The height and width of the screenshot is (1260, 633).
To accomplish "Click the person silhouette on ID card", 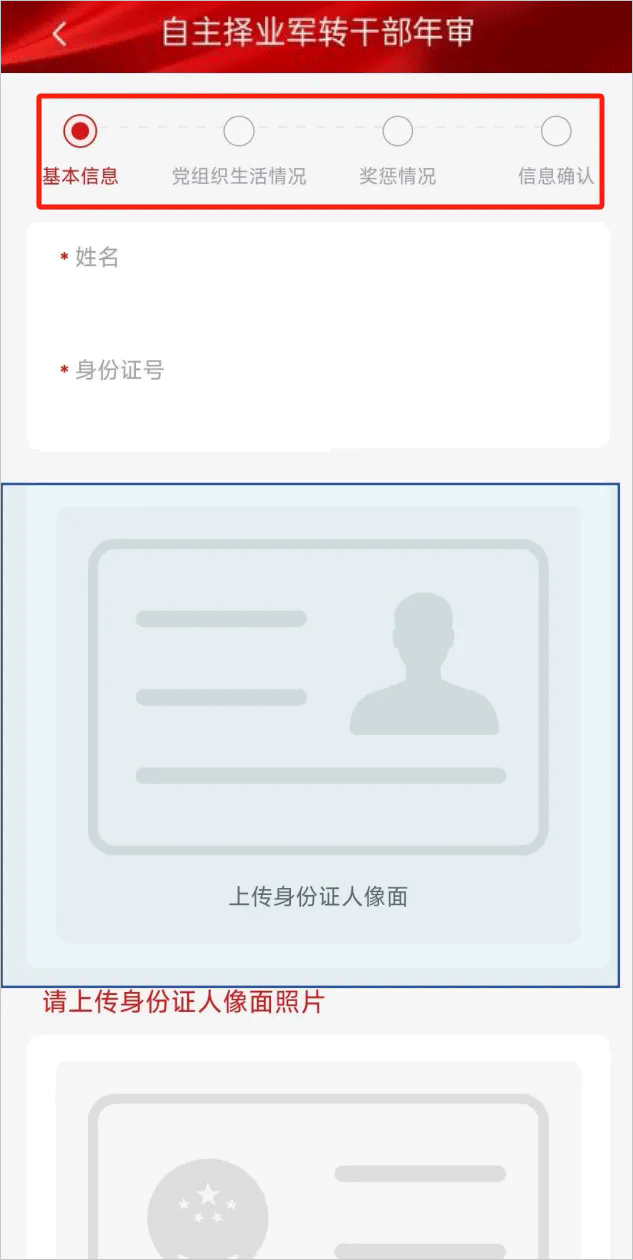I will click(424, 664).
